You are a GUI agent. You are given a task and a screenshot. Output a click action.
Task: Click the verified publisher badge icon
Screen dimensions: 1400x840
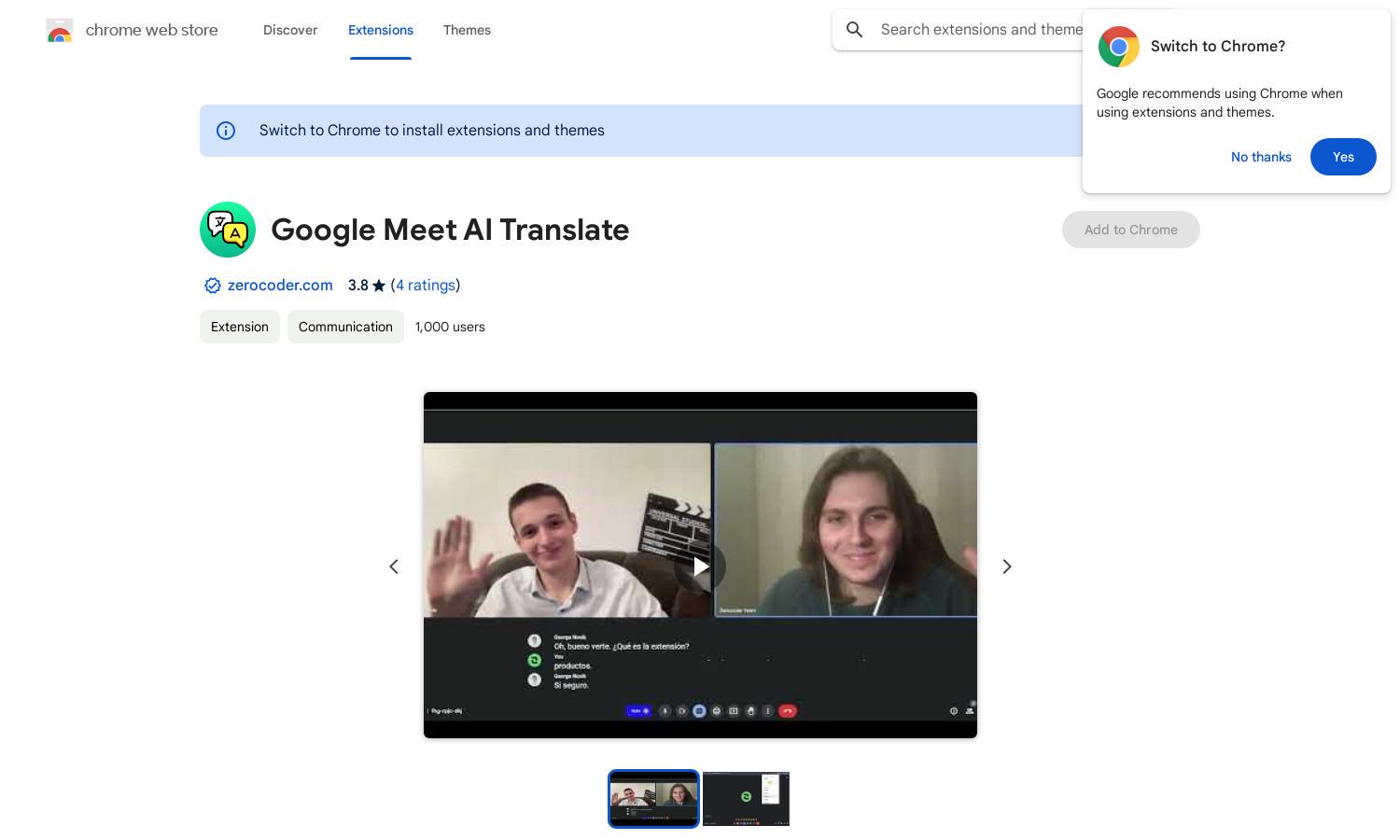tap(213, 286)
